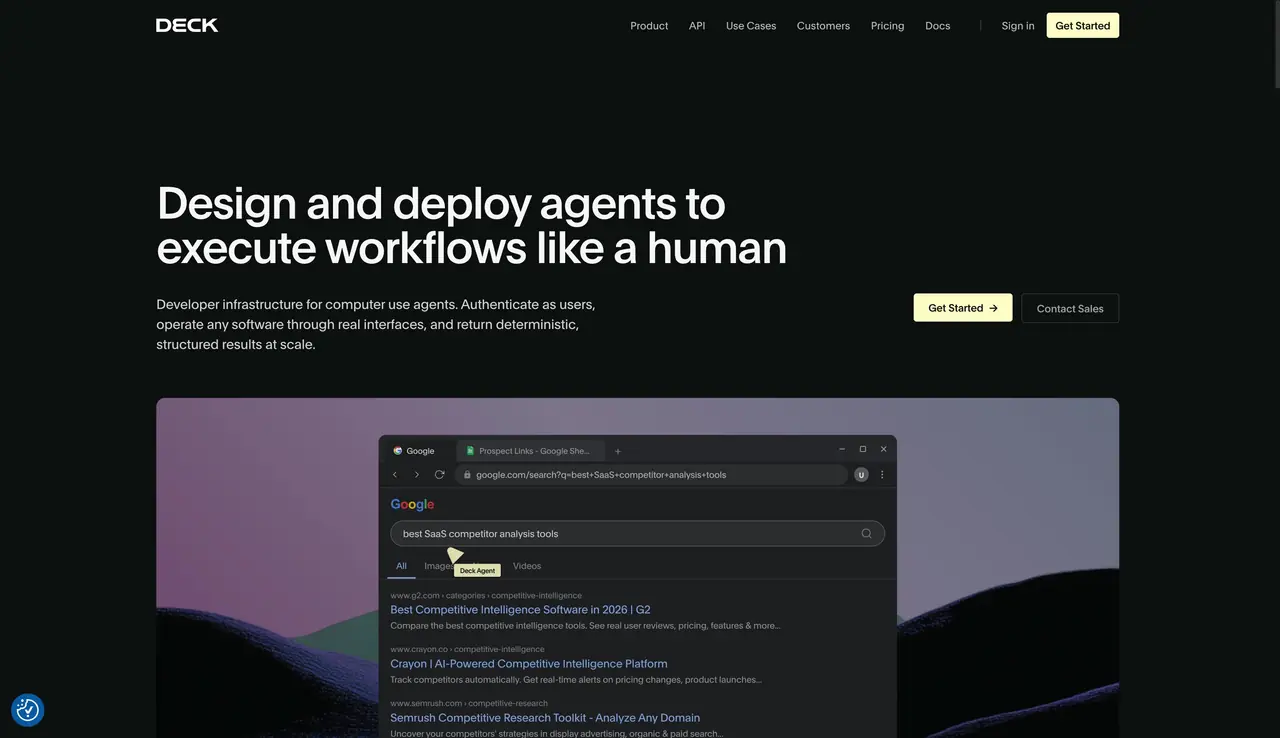Switch to the Prospect Links Google Sheets tab
Screen dimensions: 1280x738
pos(530,451)
